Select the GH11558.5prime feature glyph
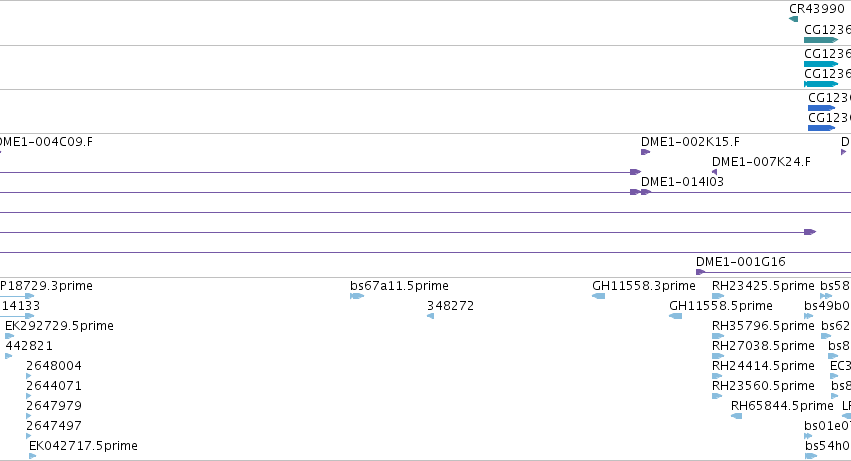851x461 pixels. pyautogui.click(x=676, y=316)
